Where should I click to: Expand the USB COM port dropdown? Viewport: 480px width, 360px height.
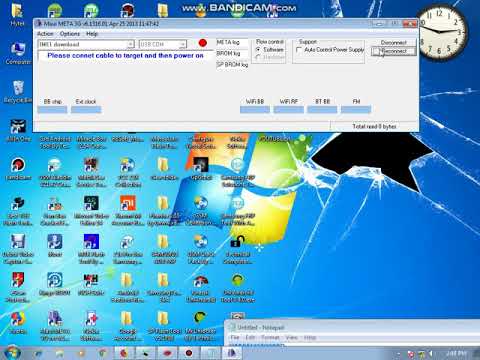182,44
